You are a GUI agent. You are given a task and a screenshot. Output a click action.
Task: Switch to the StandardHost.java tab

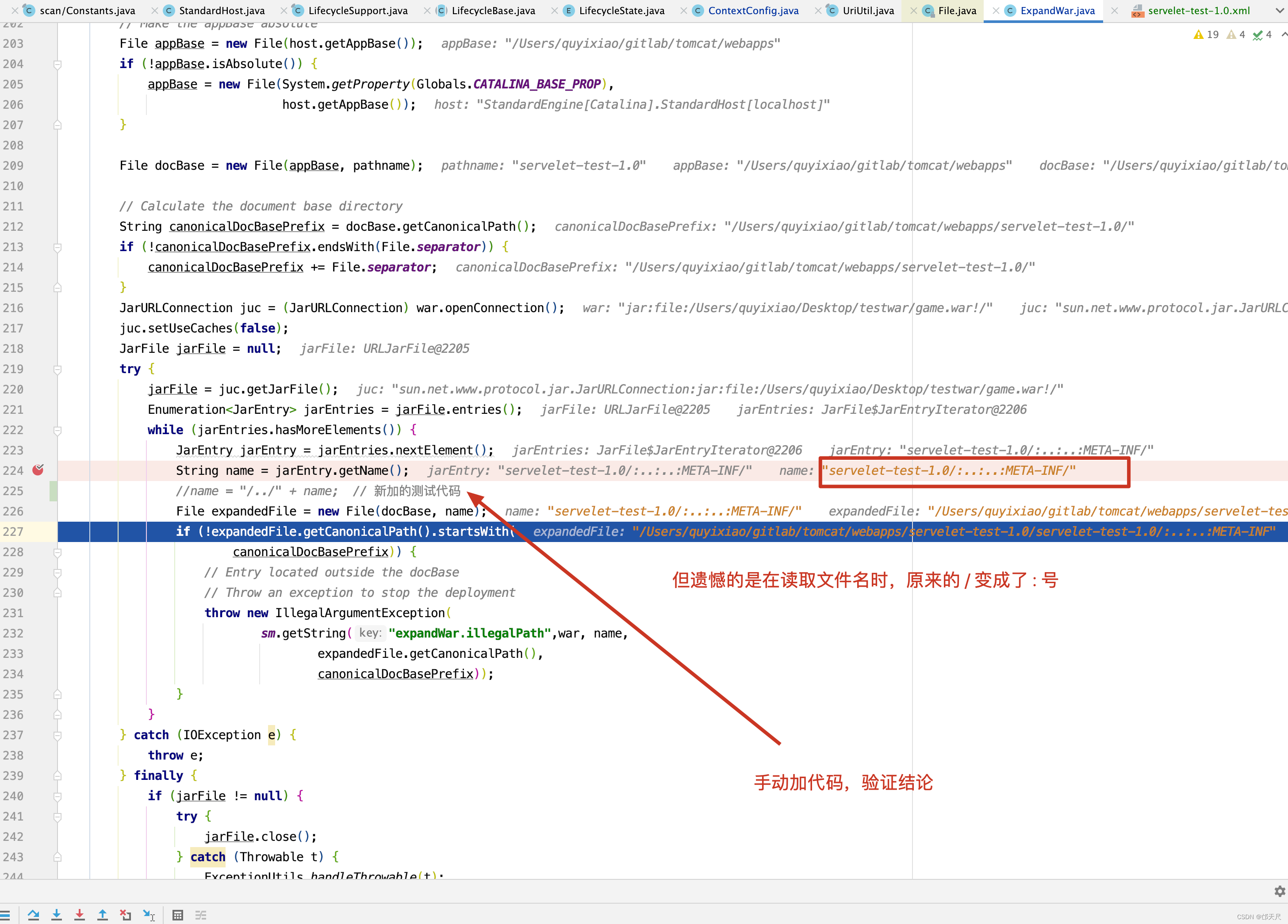[x=222, y=11]
